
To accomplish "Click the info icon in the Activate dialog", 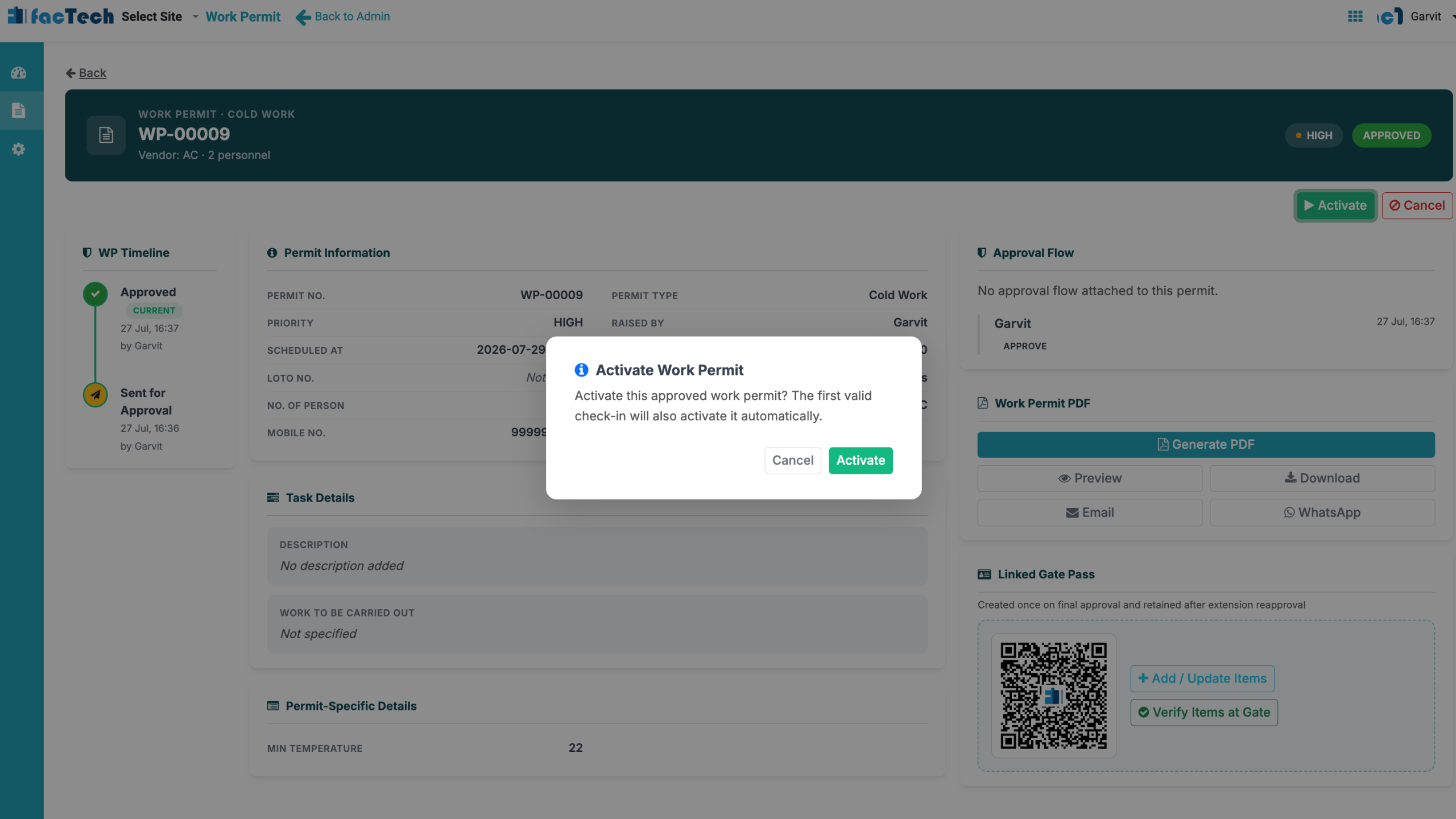I will pos(581,370).
